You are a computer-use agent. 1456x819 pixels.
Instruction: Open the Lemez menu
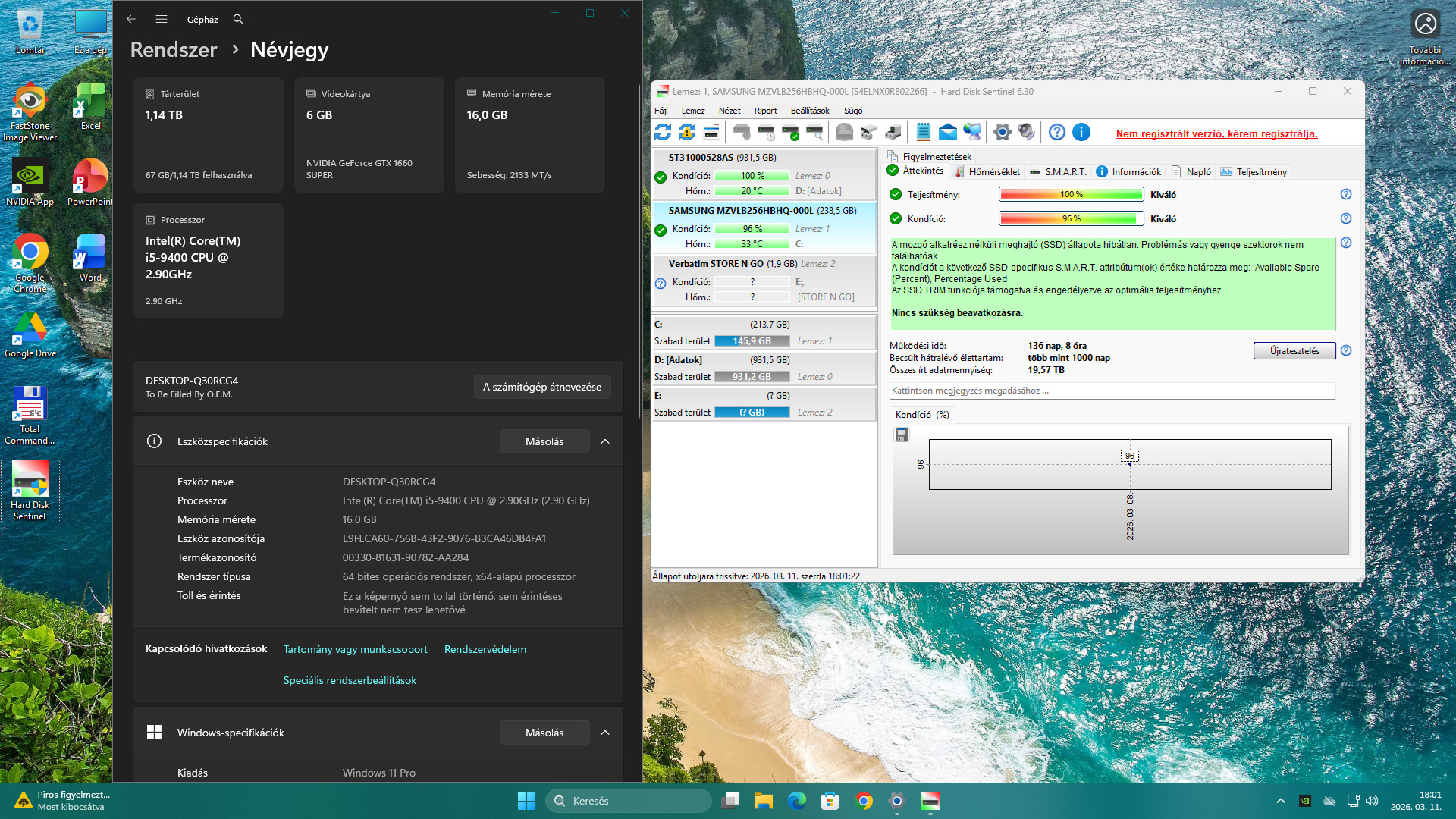[692, 111]
